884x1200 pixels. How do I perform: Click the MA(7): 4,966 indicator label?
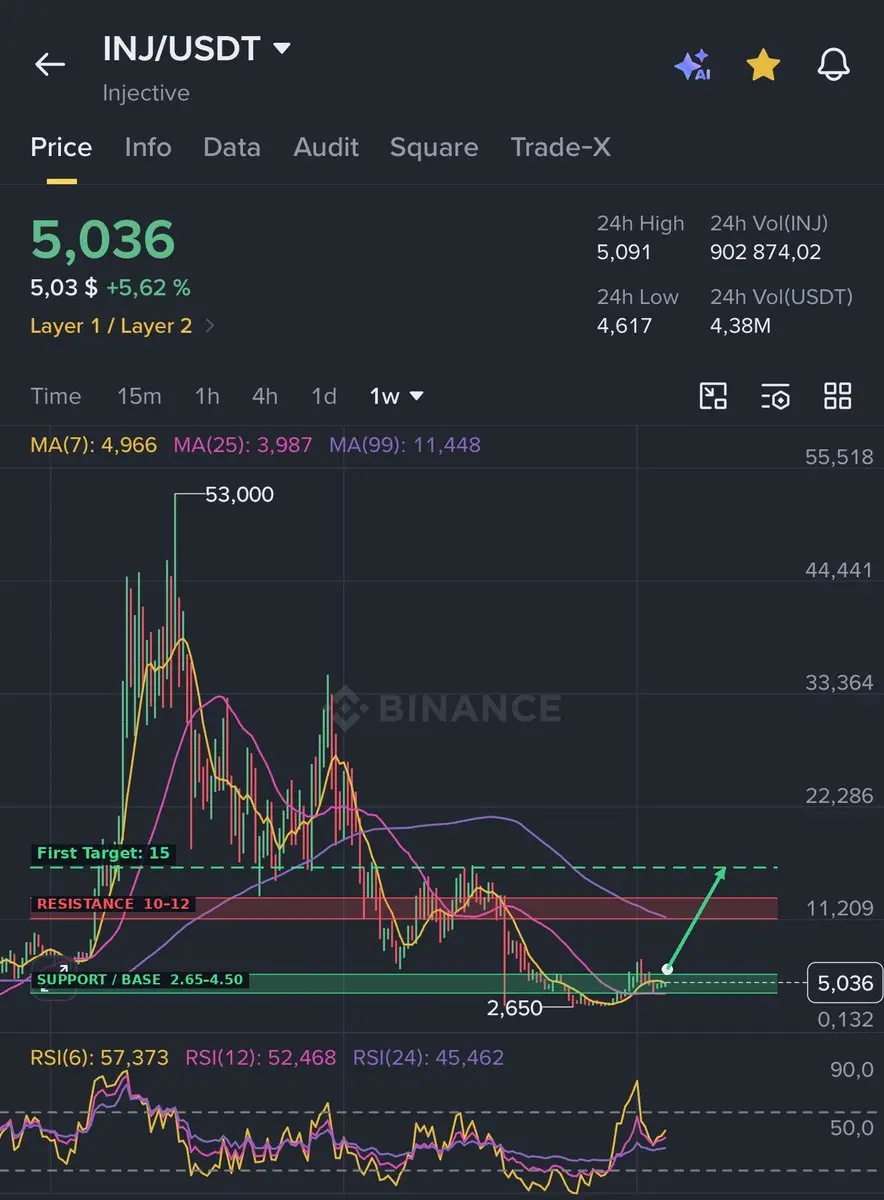(94, 445)
